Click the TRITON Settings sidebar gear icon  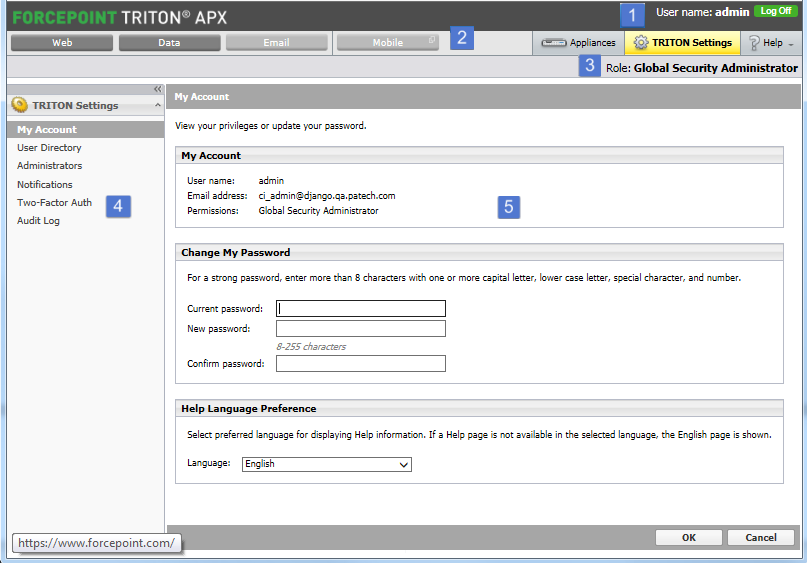click(x=20, y=105)
